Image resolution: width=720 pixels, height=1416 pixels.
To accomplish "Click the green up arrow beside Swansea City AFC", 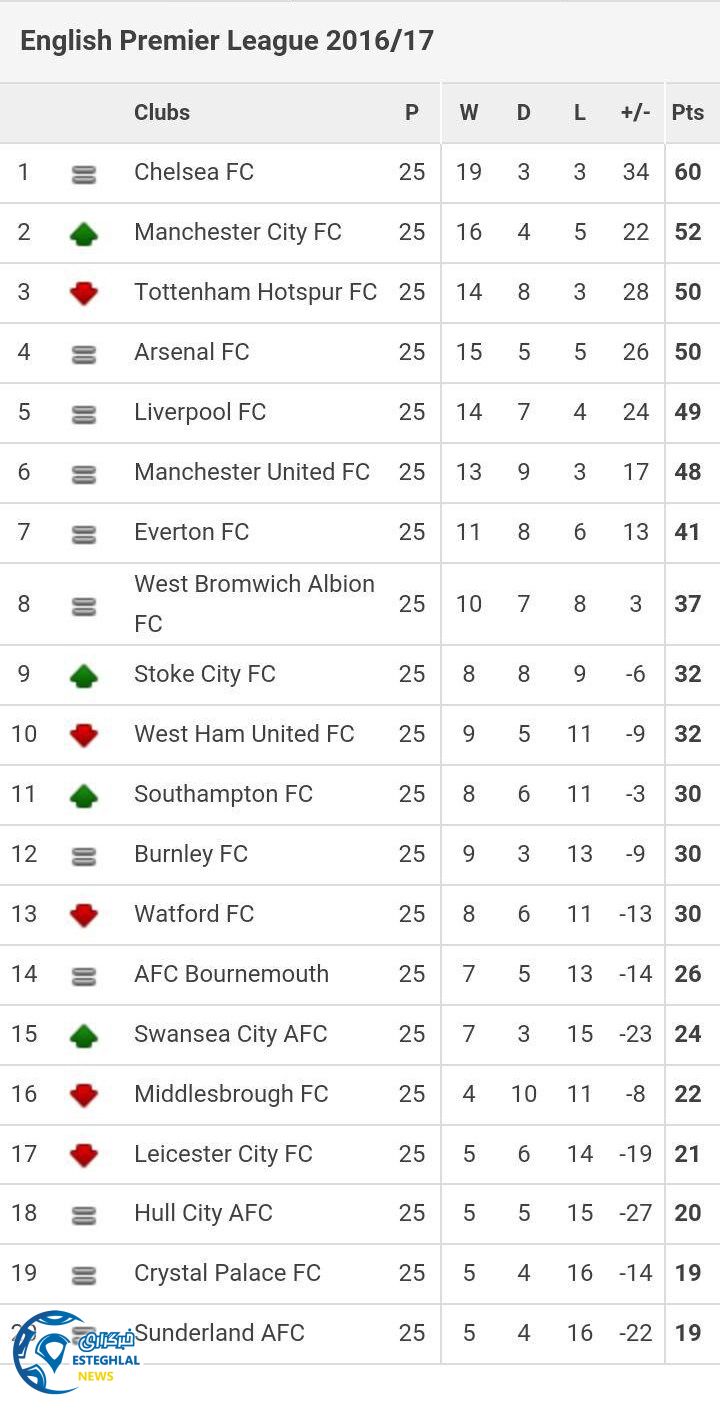I will pos(84,1036).
